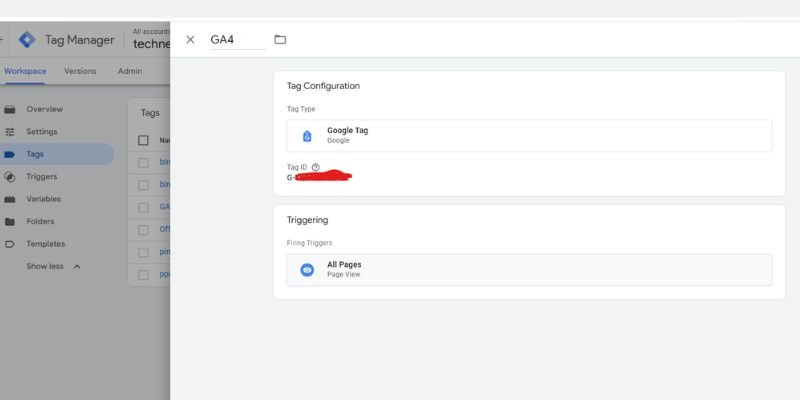
Task: Click the Folders icon in sidebar
Action: click(x=10, y=221)
